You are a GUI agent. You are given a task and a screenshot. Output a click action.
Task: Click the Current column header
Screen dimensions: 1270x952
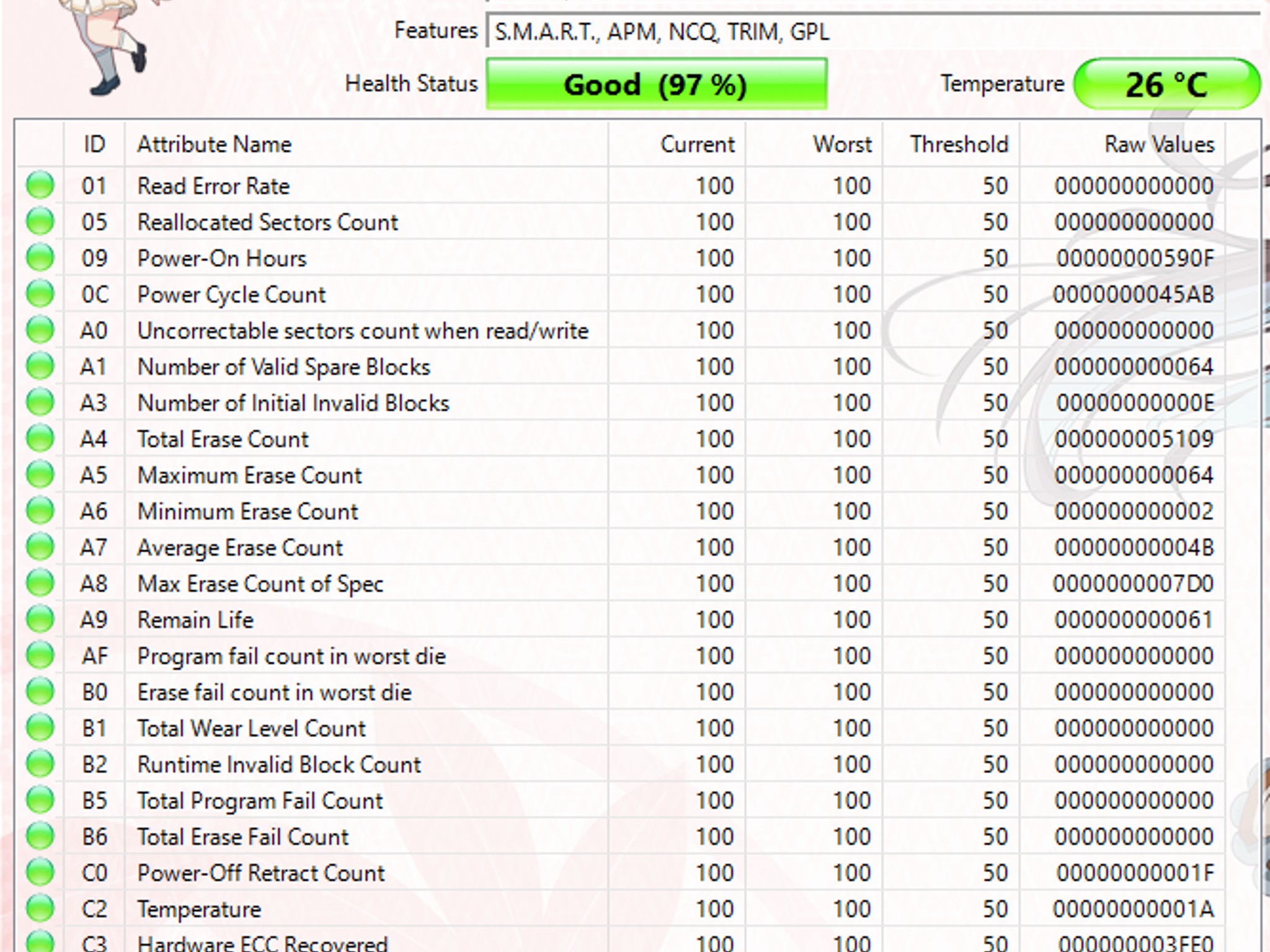(677, 144)
